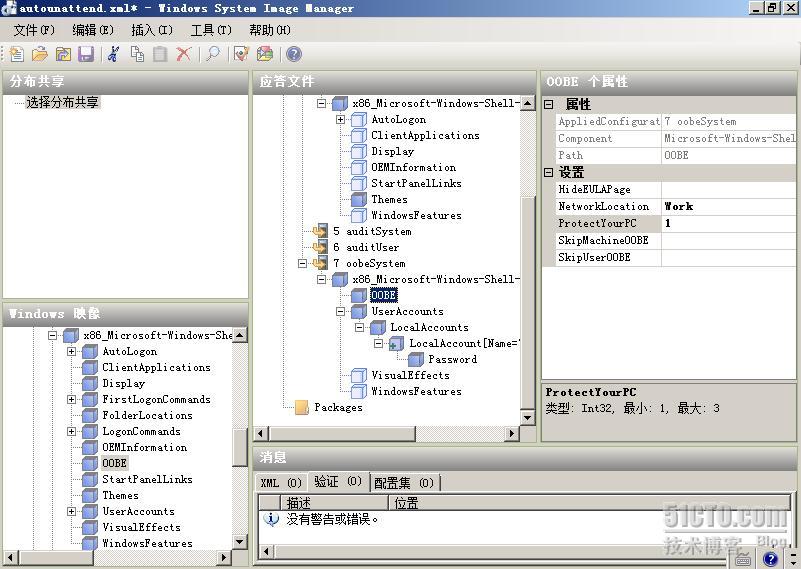Select 选择分布共享 in distribution share pane
801x569 pixels.
point(62,102)
